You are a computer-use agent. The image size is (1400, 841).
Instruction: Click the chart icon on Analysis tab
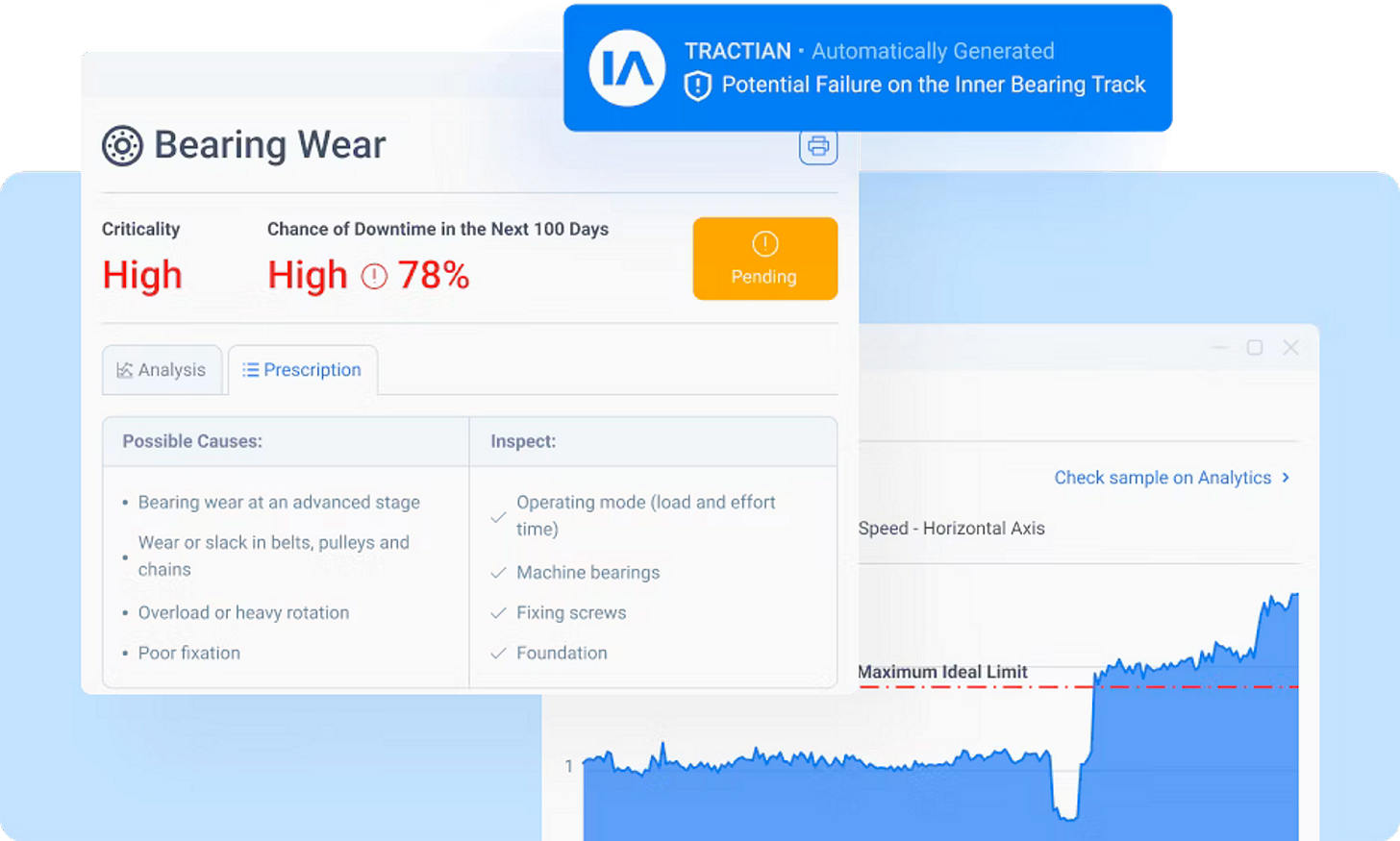(x=125, y=370)
